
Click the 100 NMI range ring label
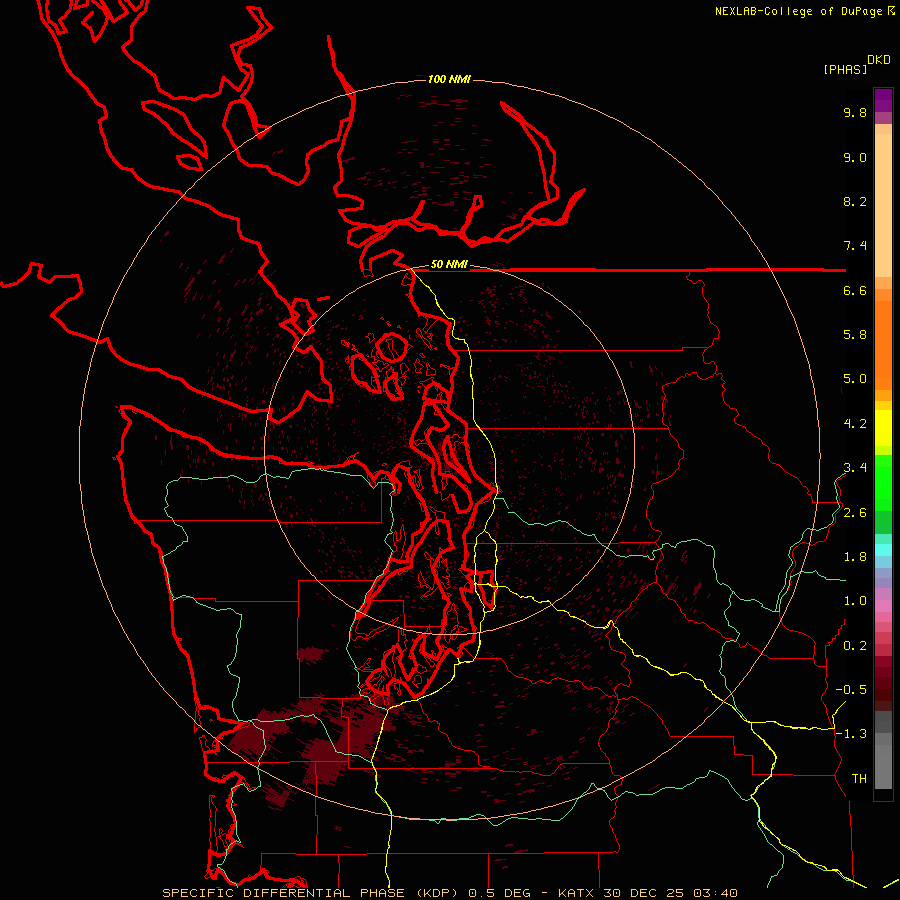(x=449, y=79)
